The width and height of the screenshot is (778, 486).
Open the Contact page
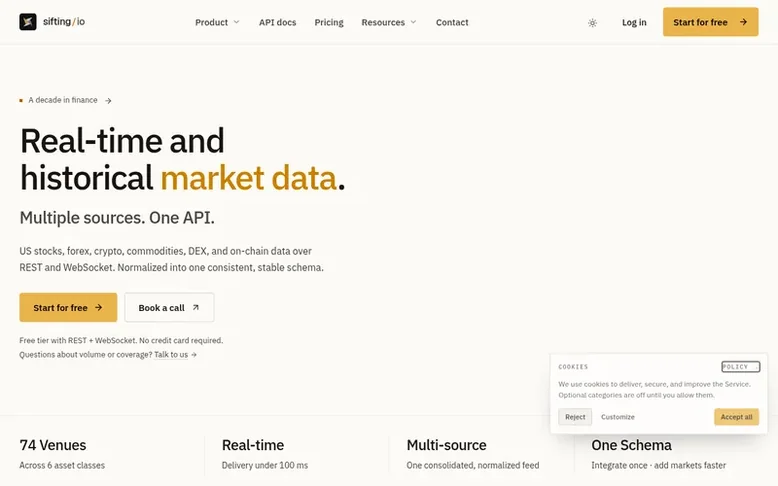pyautogui.click(x=452, y=22)
